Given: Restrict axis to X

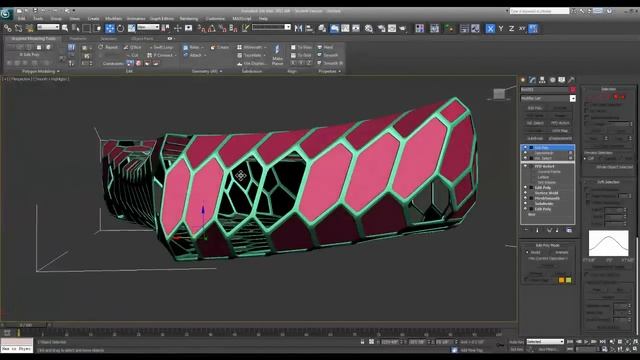Looking at the screenshot, I should pos(490,28).
